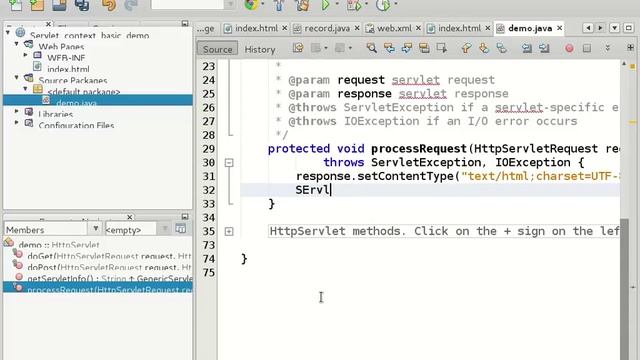Collapse the Web Pages tree node
Screen dimensions: 640x360
point(16,44)
